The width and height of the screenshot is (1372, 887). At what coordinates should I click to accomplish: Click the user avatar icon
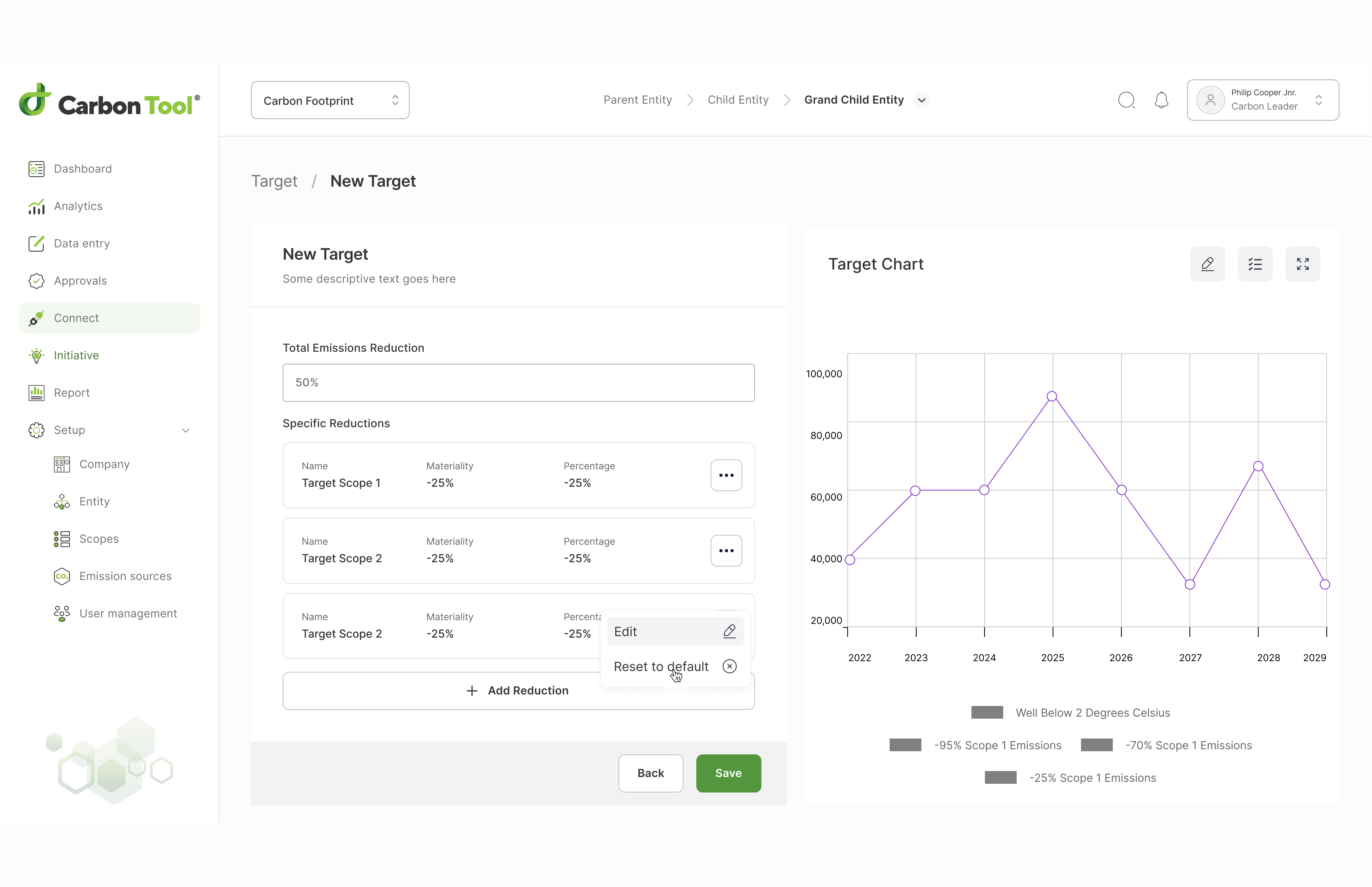tap(1210, 100)
